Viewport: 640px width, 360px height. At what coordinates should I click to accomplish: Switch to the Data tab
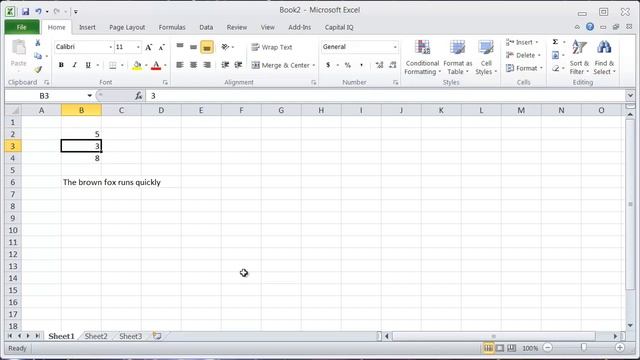(206, 27)
